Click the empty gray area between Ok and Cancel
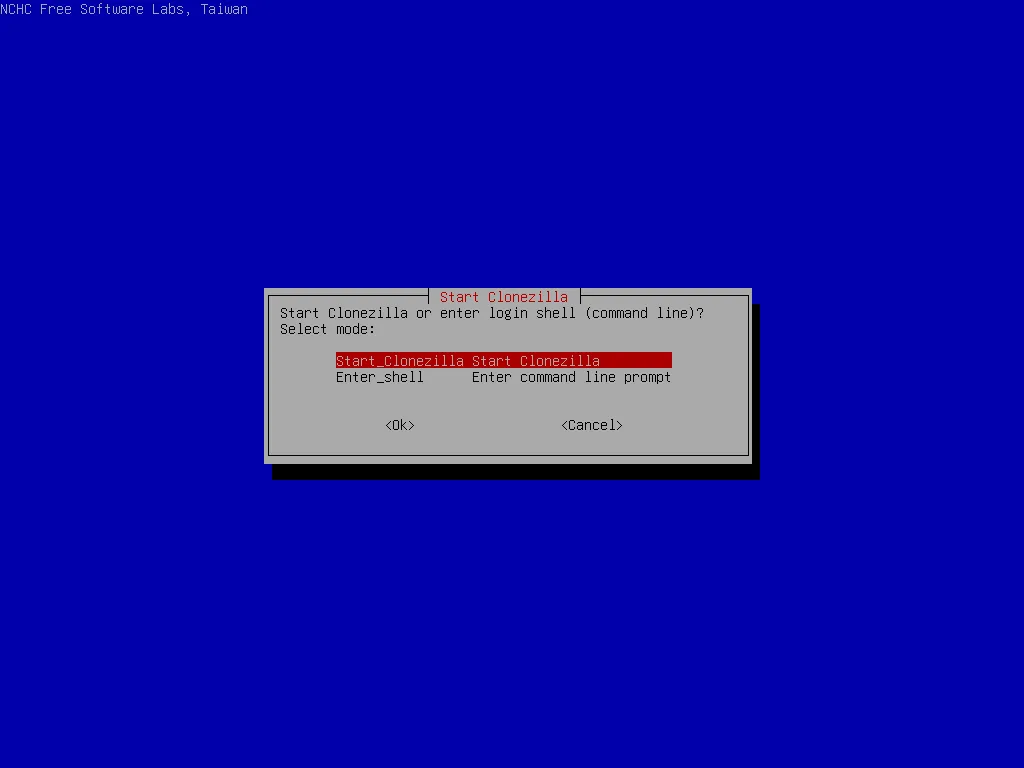 (x=487, y=425)
